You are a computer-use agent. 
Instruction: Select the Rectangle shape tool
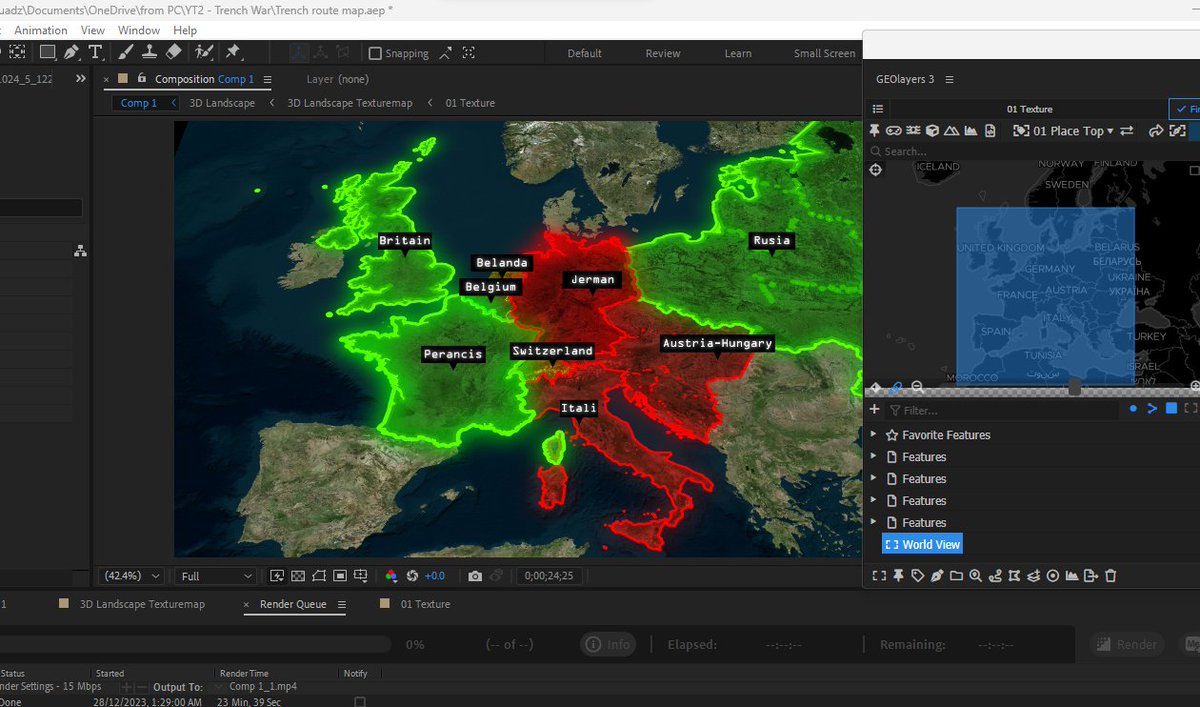pos(47,52)
